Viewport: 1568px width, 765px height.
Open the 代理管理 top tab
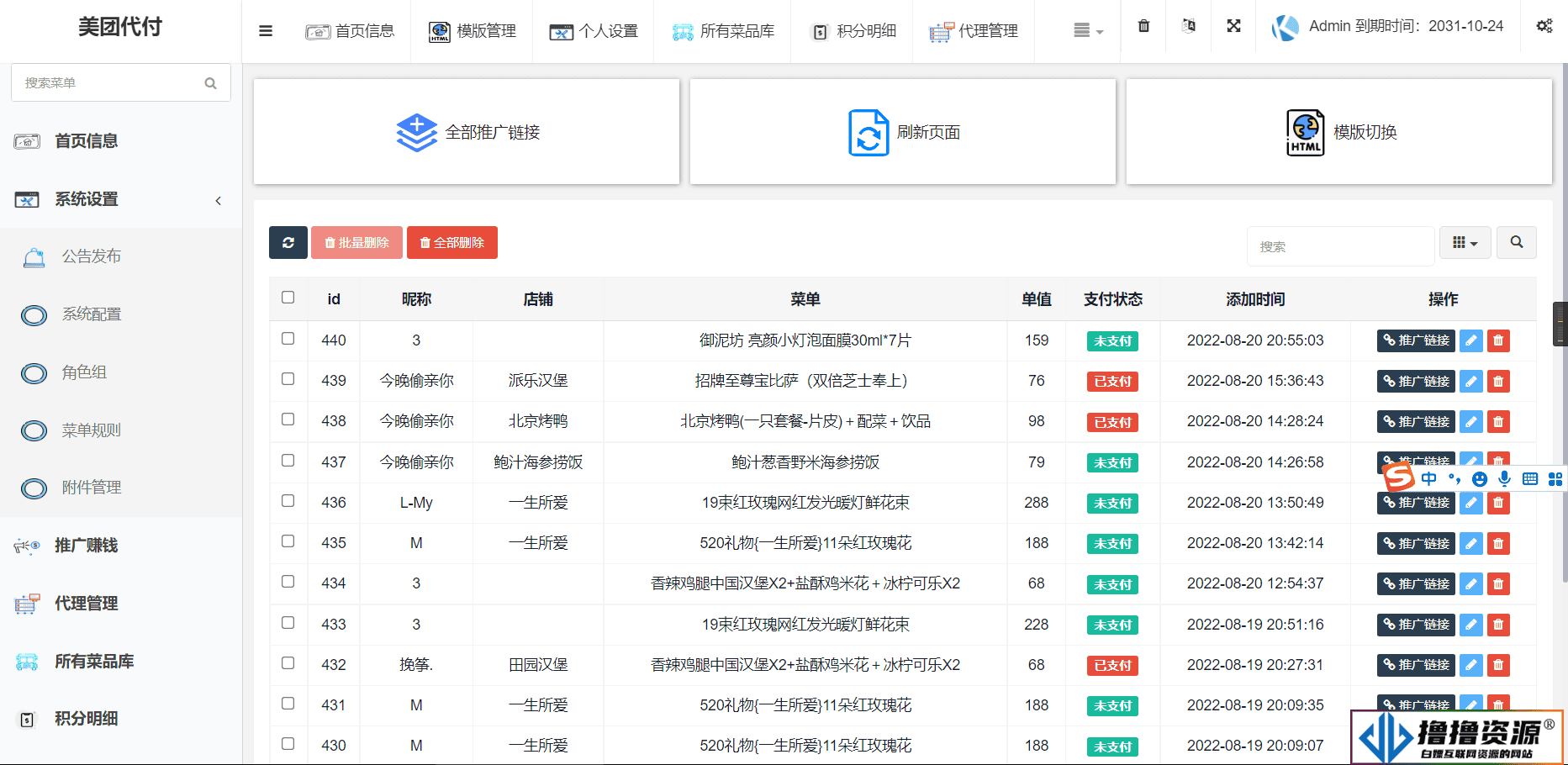click(974, 31)
